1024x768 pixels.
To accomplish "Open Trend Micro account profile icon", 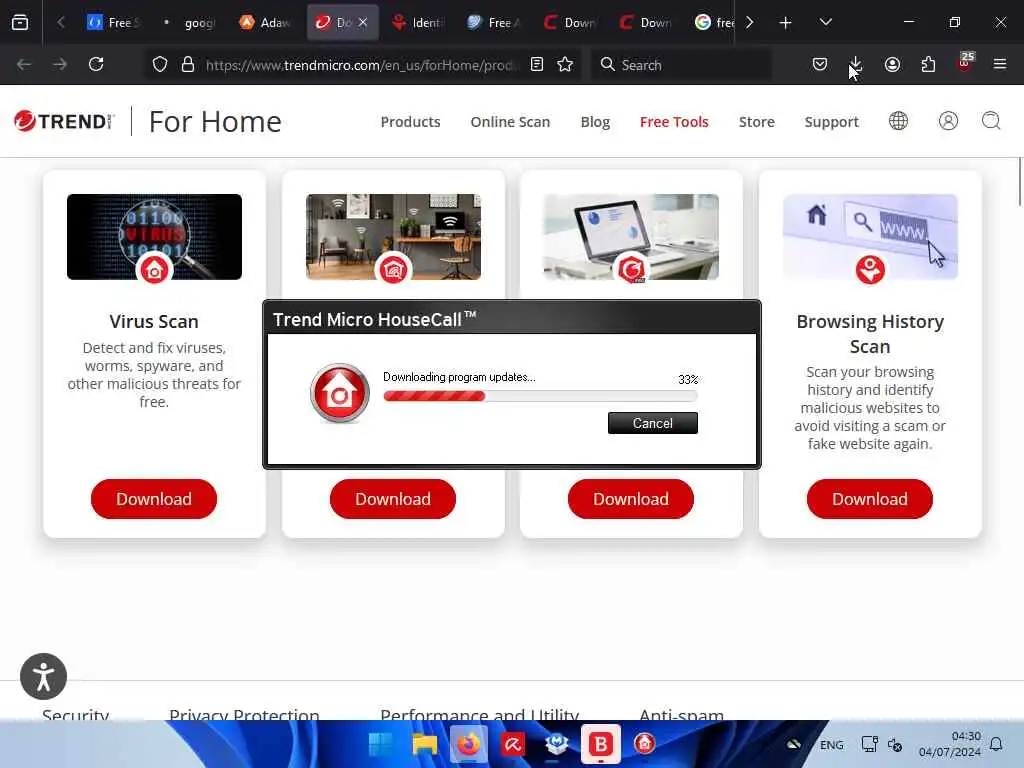I will (948, 121).
